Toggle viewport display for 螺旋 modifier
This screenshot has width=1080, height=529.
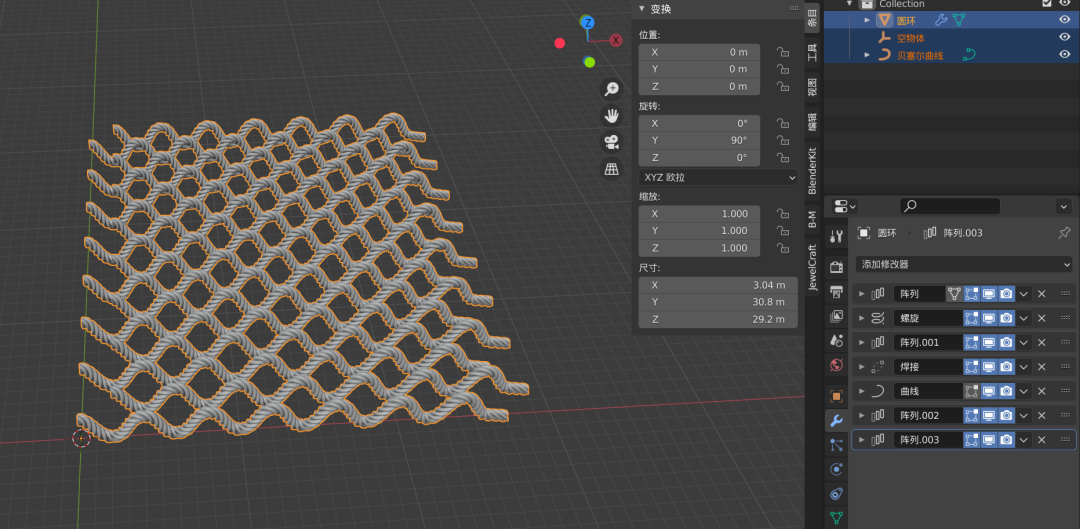click(x=989, y=318)
